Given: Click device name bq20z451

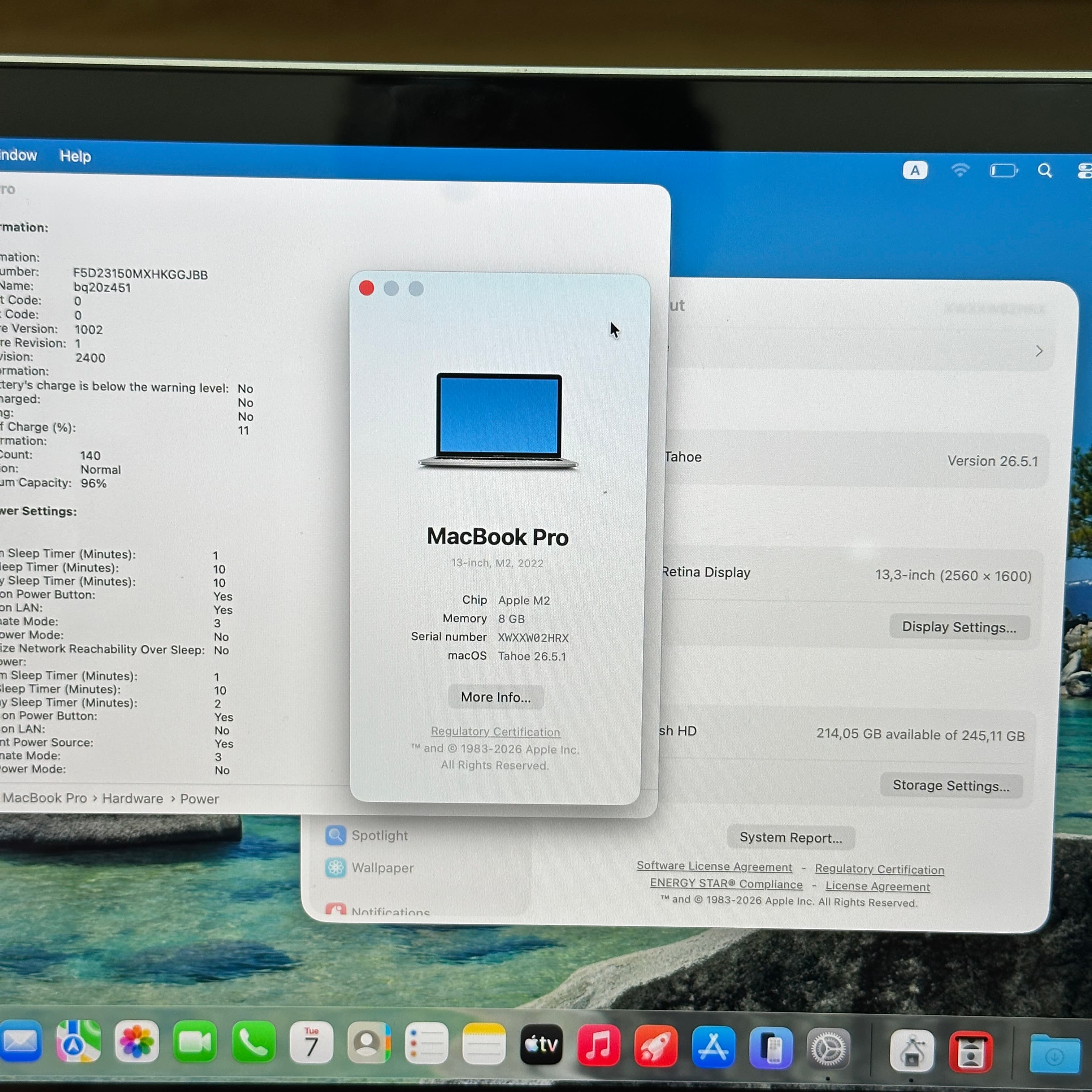Looking at the screenshot, I should 102,288.
